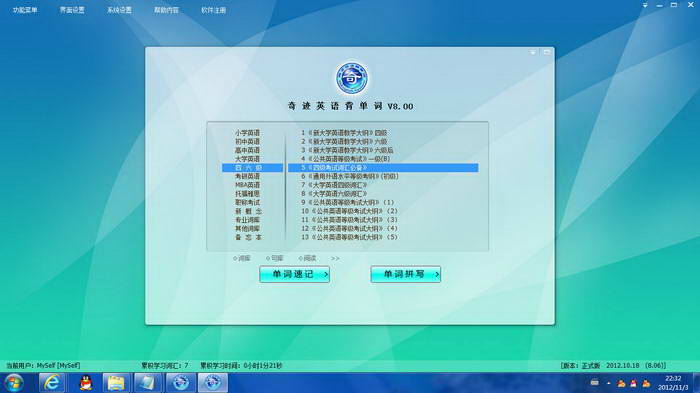The image size is (700, 393).
Task: Launch Internet Explorer from the taskbar
Action: [52, 383]
